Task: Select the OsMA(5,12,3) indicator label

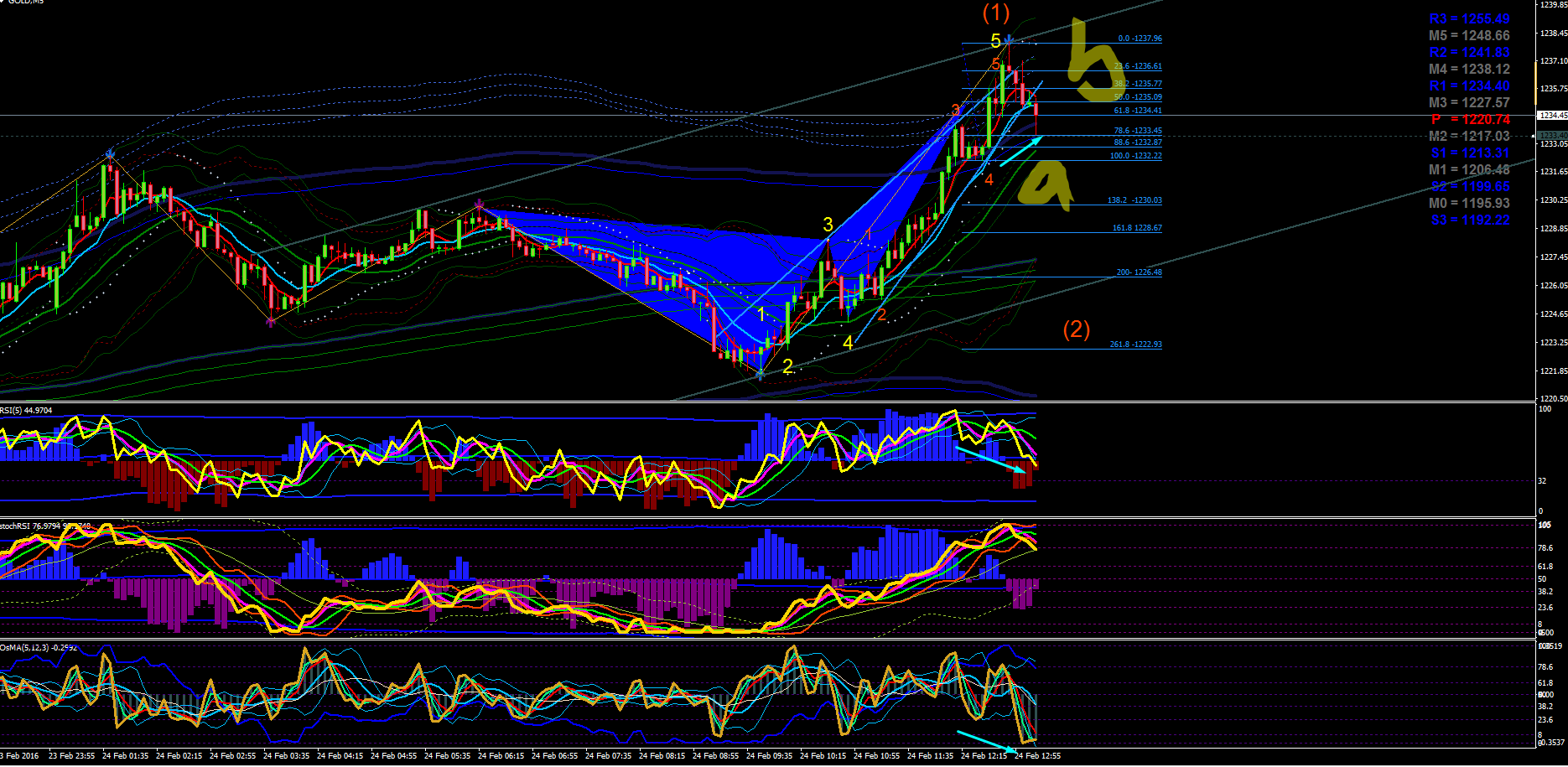Action: click(39, 647)
